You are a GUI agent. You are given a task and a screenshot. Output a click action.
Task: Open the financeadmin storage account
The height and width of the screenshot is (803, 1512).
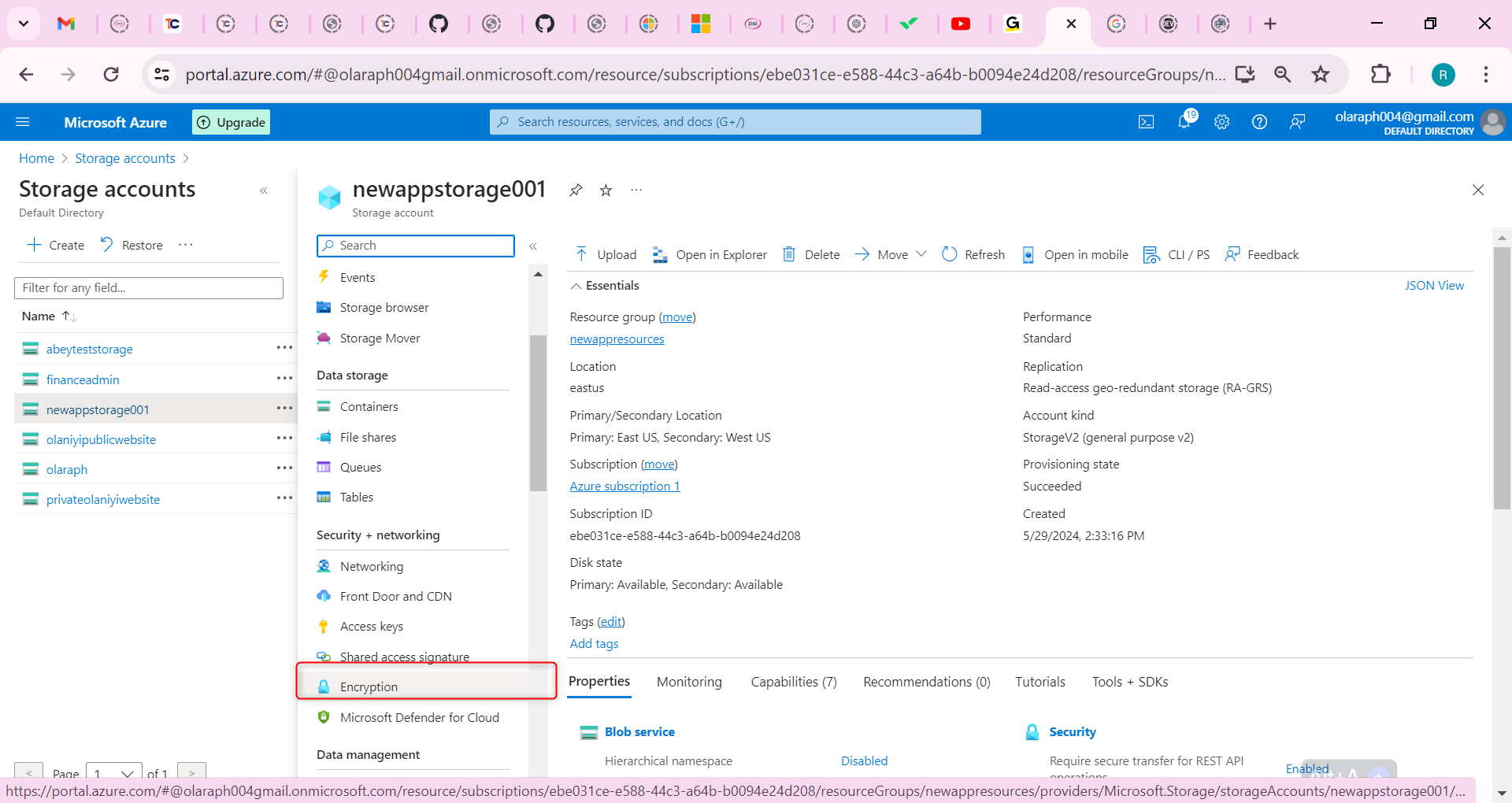(x=83, y=380)
